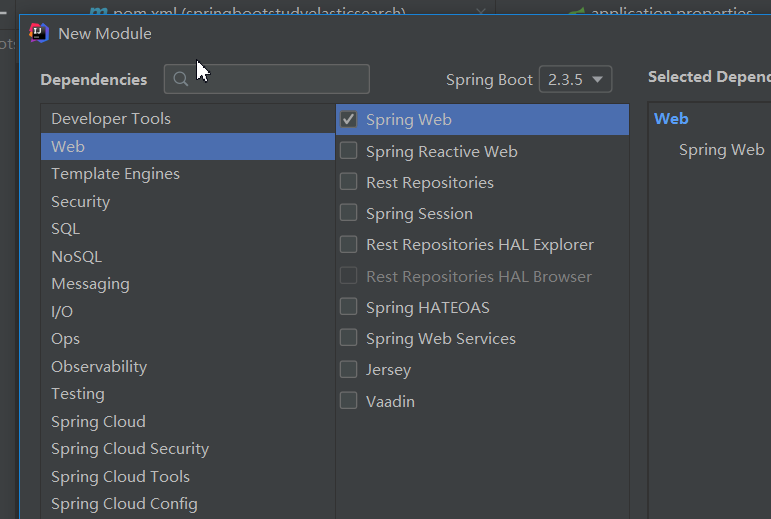
Task: Tick the Spring HATEOAS checkbox
Action: point(349,307)
